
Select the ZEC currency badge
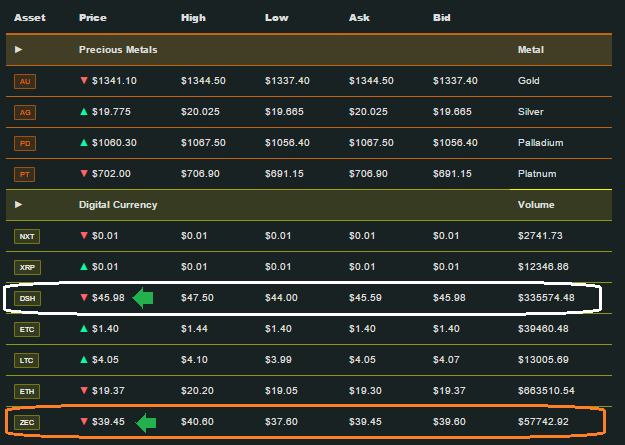[x=27, y=422]
